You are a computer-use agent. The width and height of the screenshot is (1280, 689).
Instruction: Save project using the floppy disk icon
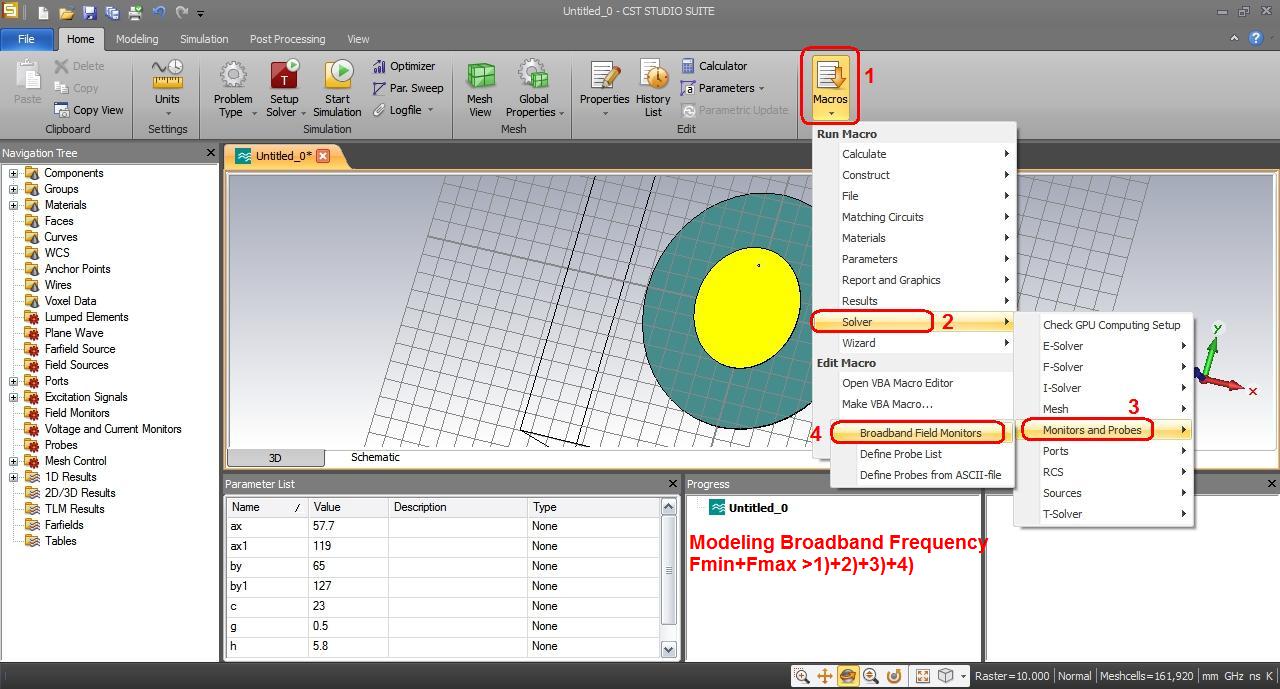89,12
